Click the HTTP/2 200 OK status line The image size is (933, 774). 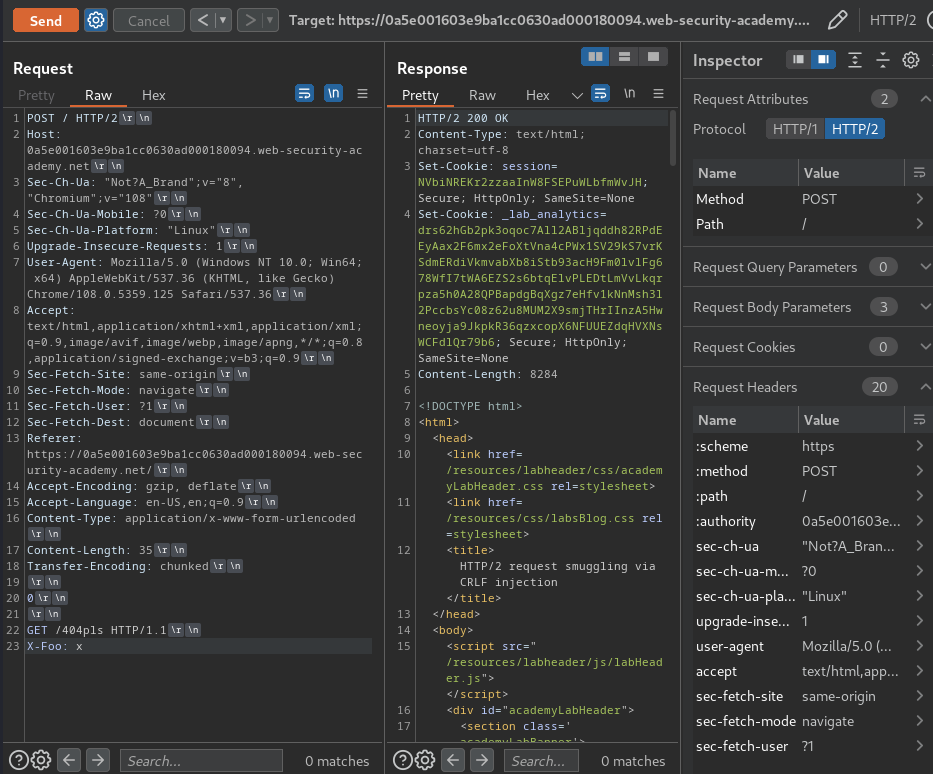(x=463, y=118)
